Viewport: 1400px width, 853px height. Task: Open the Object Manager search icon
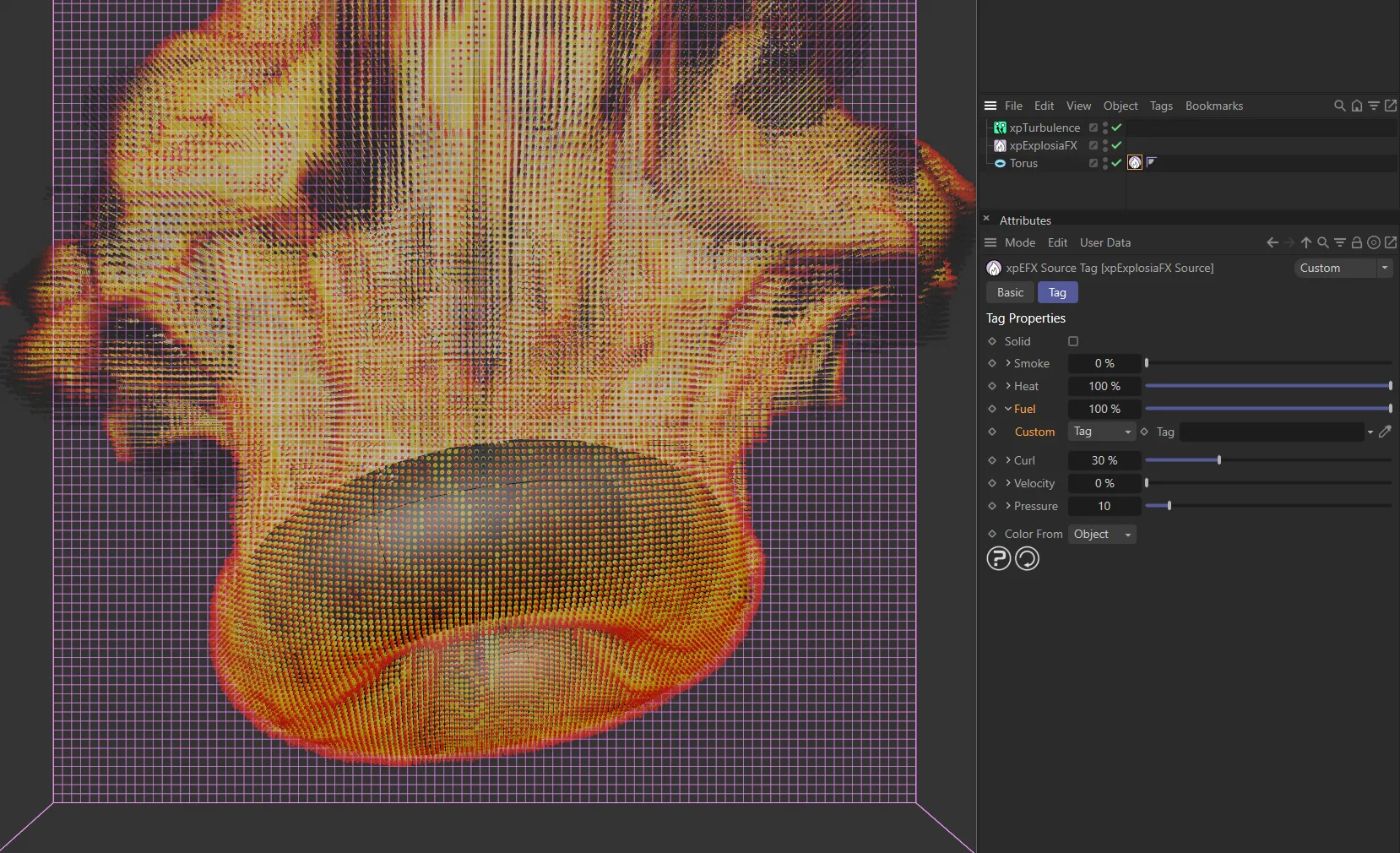tap(1339, 106)
